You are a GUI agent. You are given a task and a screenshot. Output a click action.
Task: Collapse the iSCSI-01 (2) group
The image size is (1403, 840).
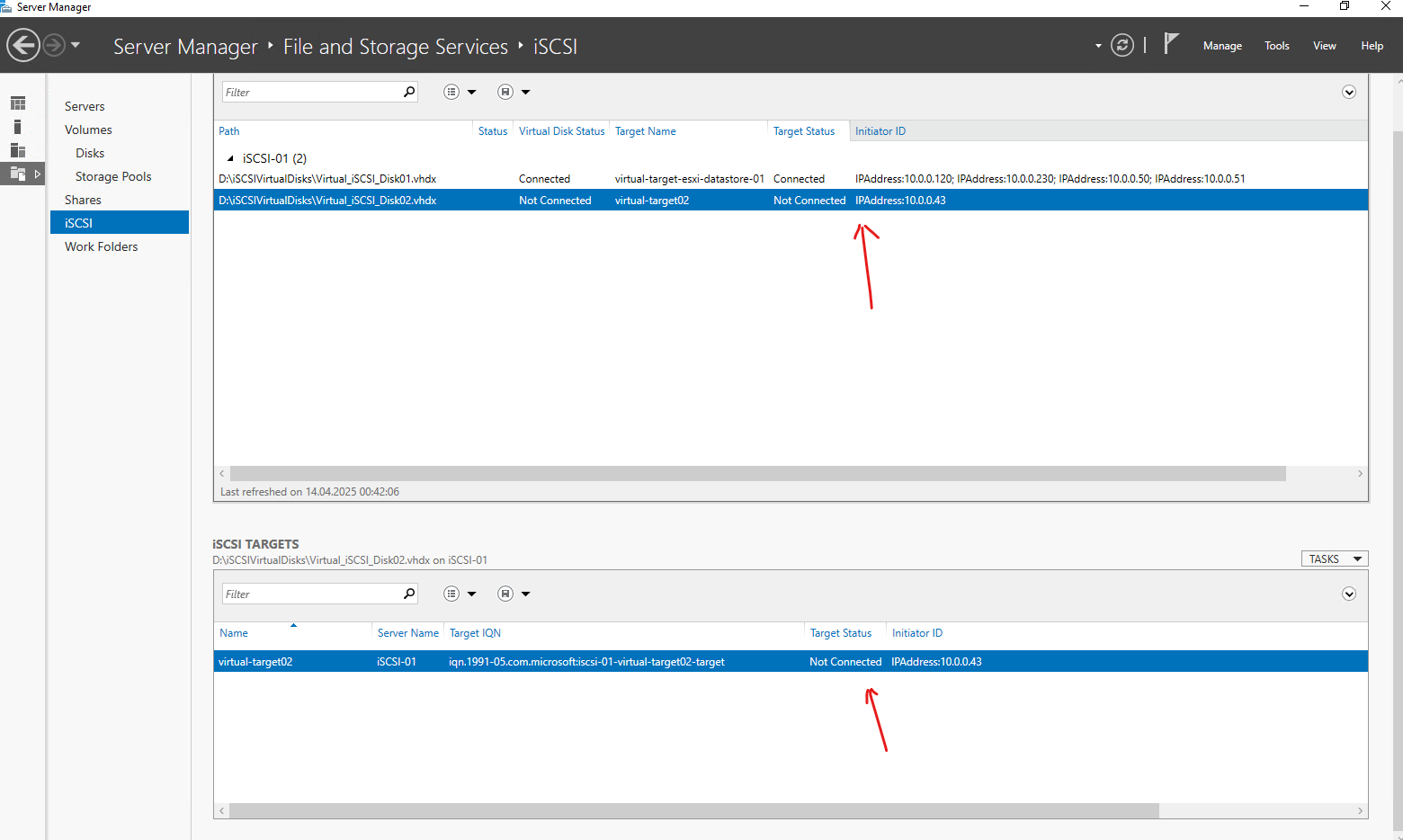(x=230, y=158)
